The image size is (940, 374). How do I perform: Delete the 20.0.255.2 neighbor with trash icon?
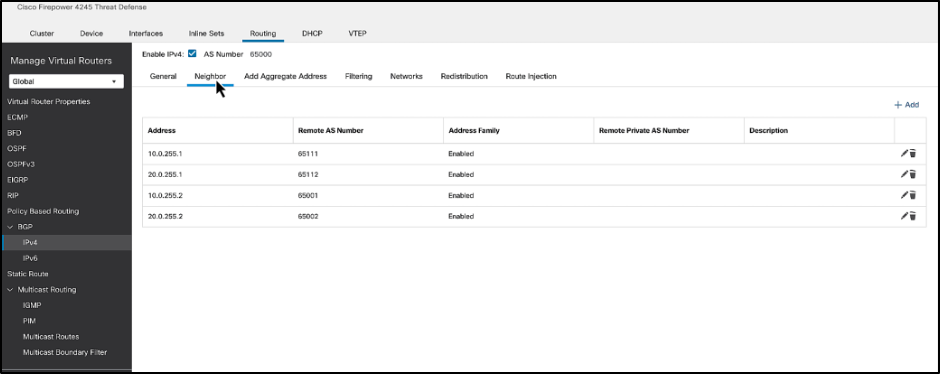click(912, 216)
